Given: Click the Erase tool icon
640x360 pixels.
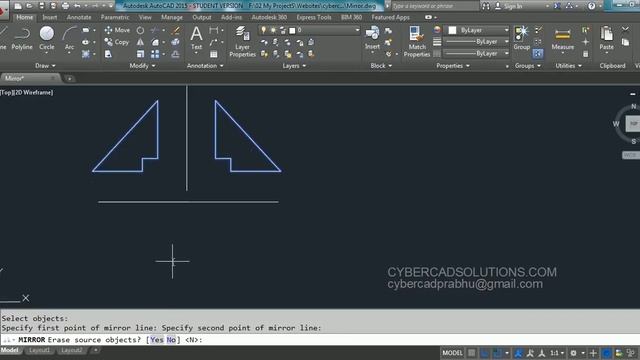Looking at the screenshot, I should click(x=176, y=30).
